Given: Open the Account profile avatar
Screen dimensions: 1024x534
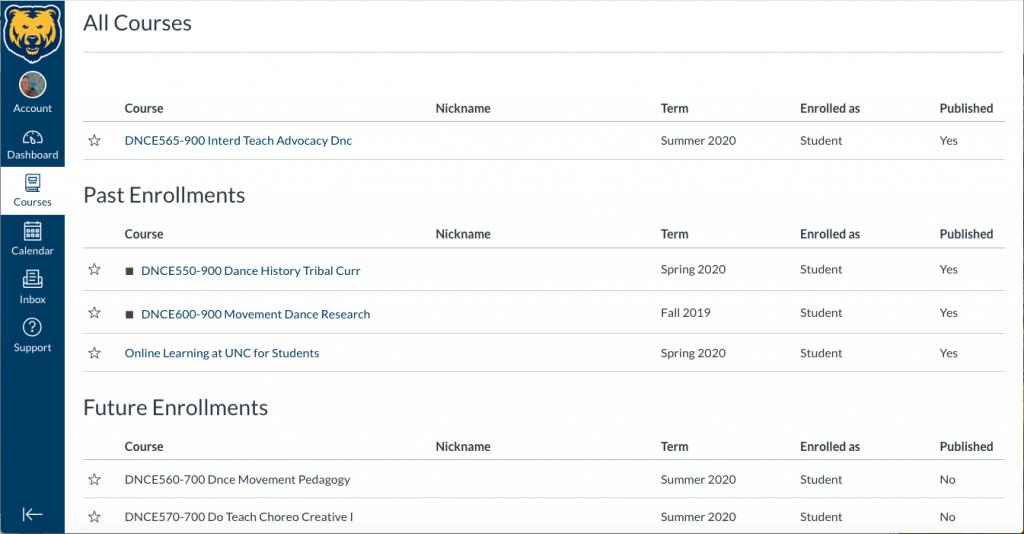Looking at the screenshot, I should [33, 85].
